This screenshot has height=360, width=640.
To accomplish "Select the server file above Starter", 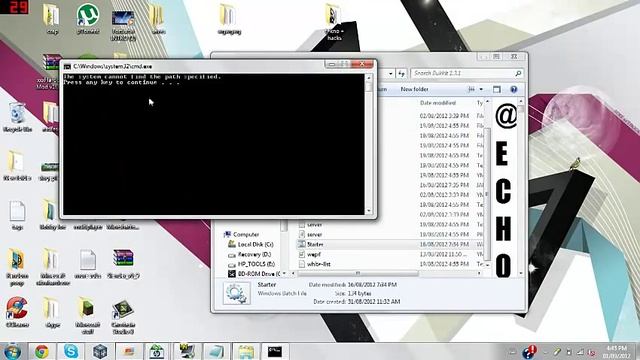I will [x=310, y=234].
